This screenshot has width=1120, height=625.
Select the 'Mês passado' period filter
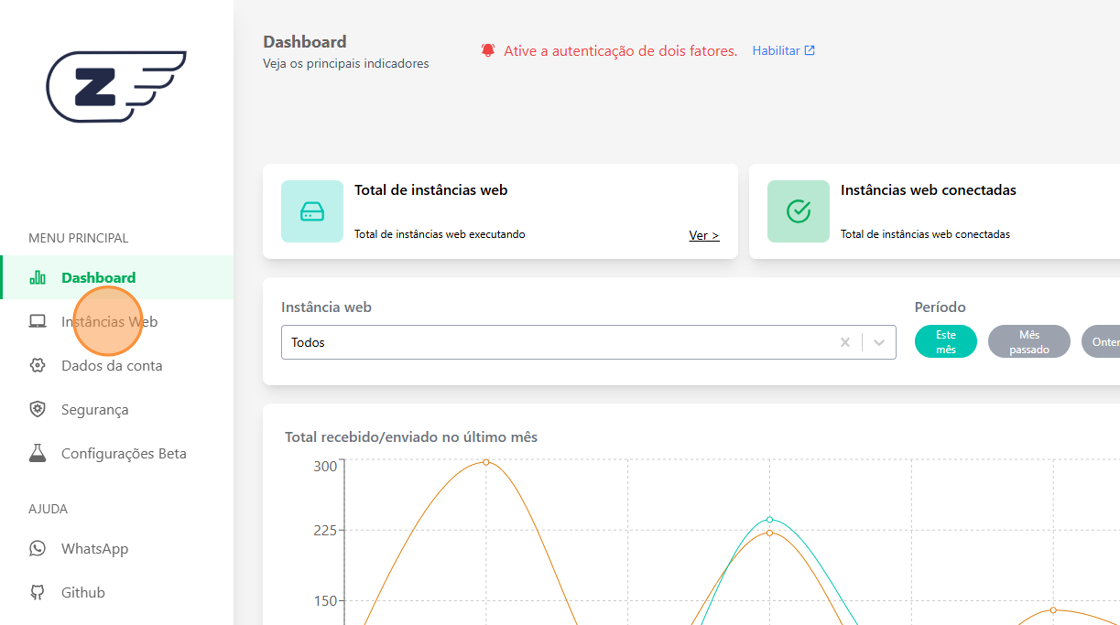(x=1029, y=342)
